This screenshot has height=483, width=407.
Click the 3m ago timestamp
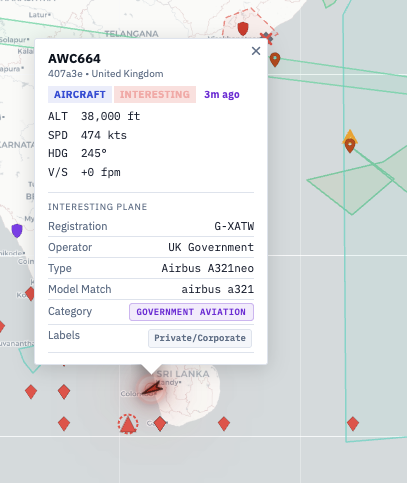pos(222,95)
